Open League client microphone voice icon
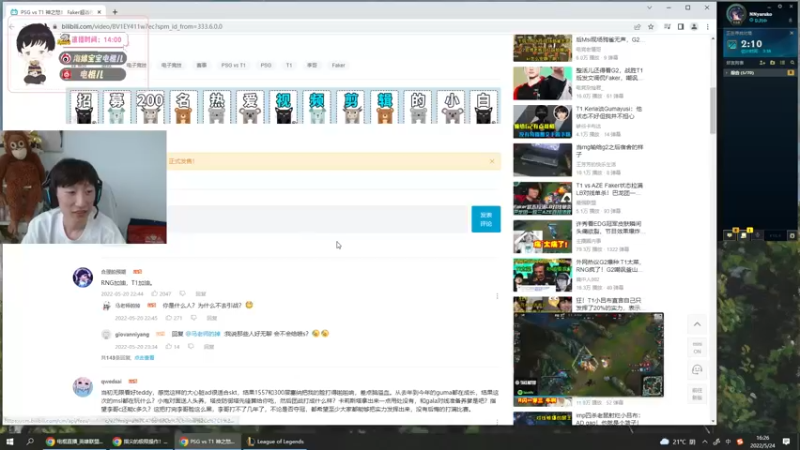 [758, 235]
